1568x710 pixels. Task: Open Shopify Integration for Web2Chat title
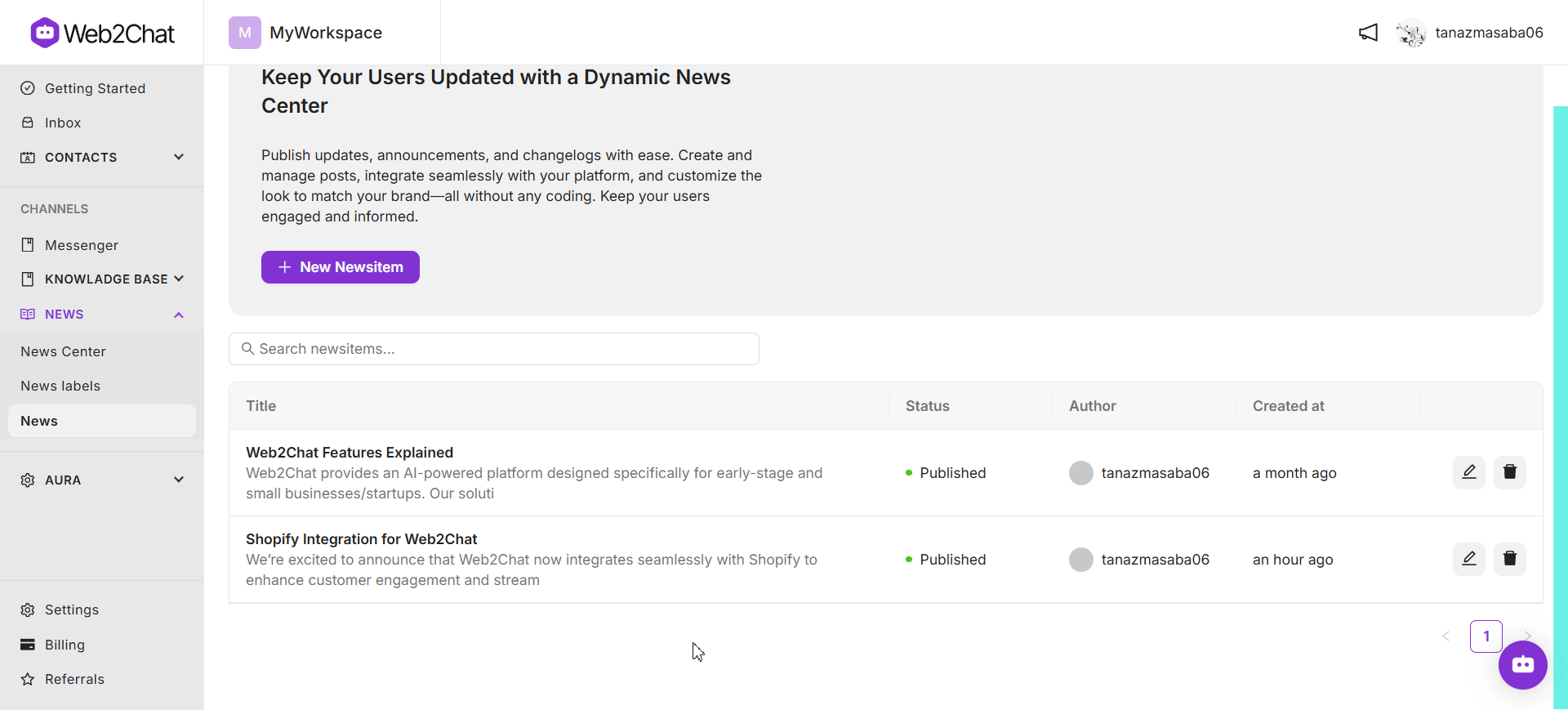361,539
